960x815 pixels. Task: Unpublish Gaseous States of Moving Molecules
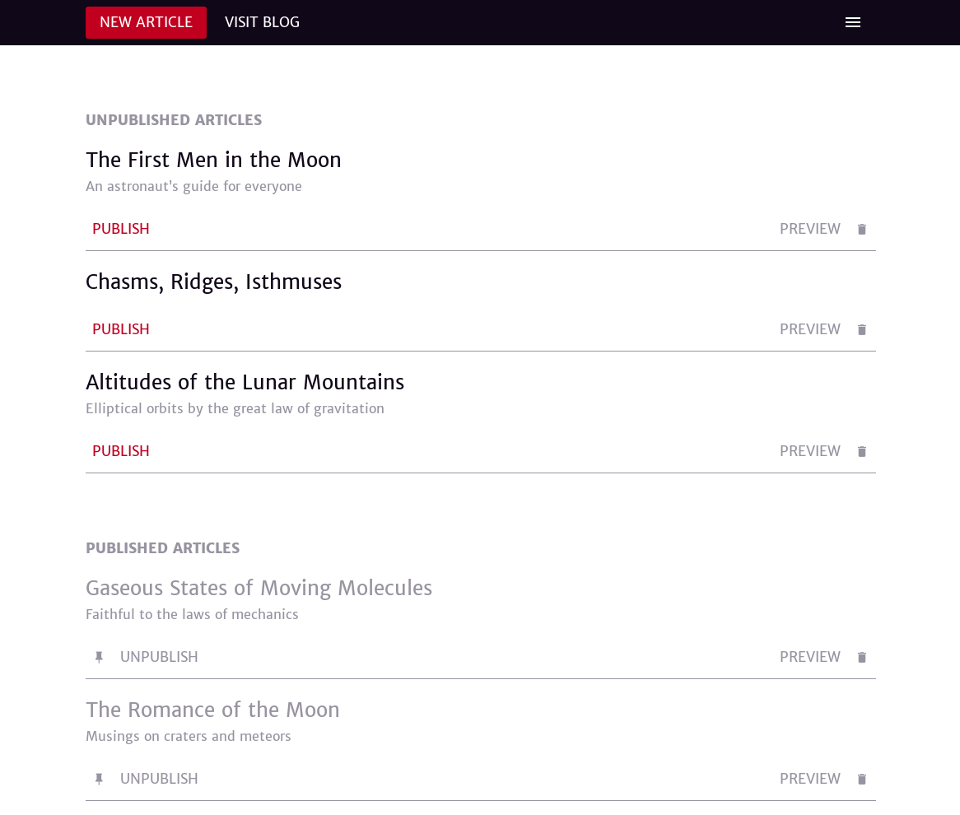(159, 657)
